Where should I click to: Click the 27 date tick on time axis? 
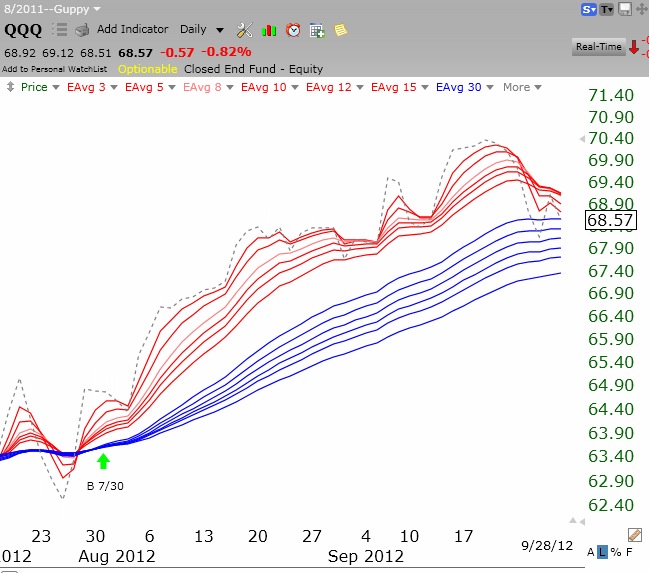[312, 536]
